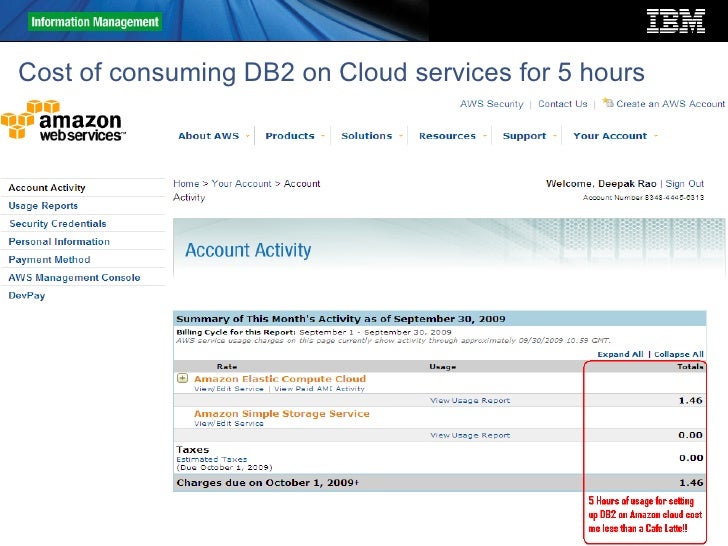Click the Your Account dropdown arrow
The image size is (728, 546).
coord(656,136)
